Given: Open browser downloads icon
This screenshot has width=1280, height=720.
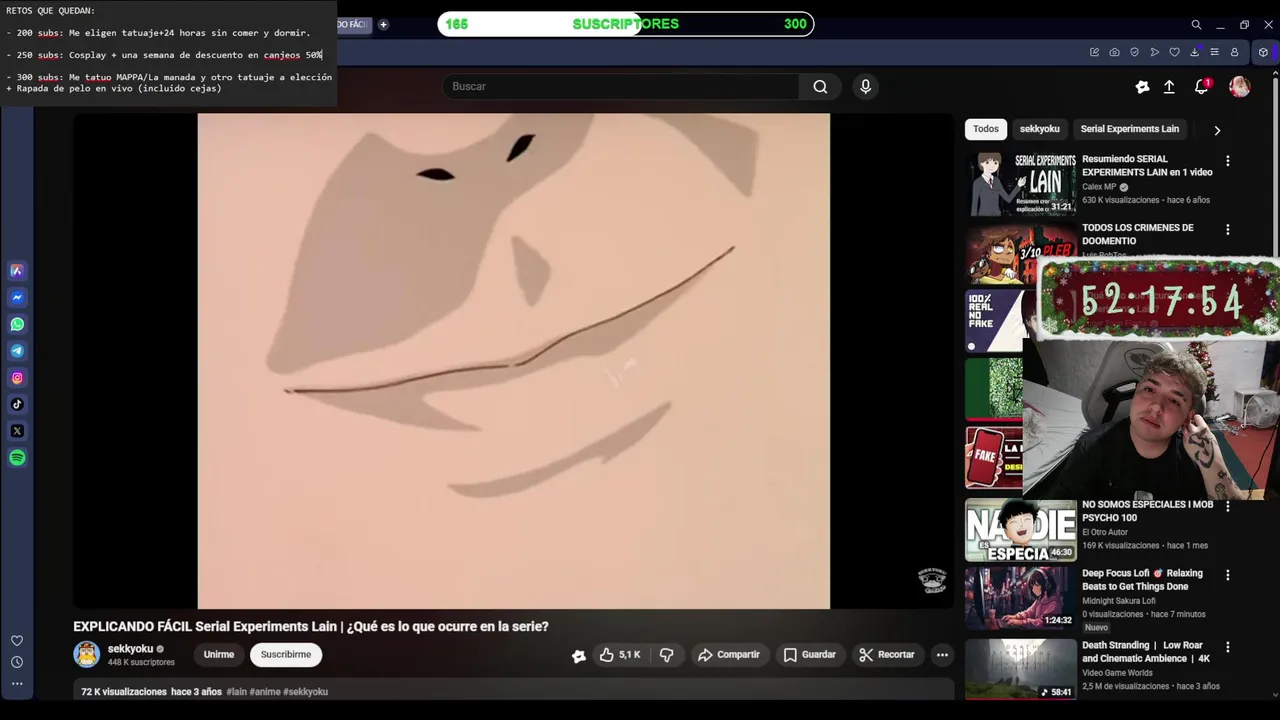Looking at the screenshot, I should click(1194, 52).
